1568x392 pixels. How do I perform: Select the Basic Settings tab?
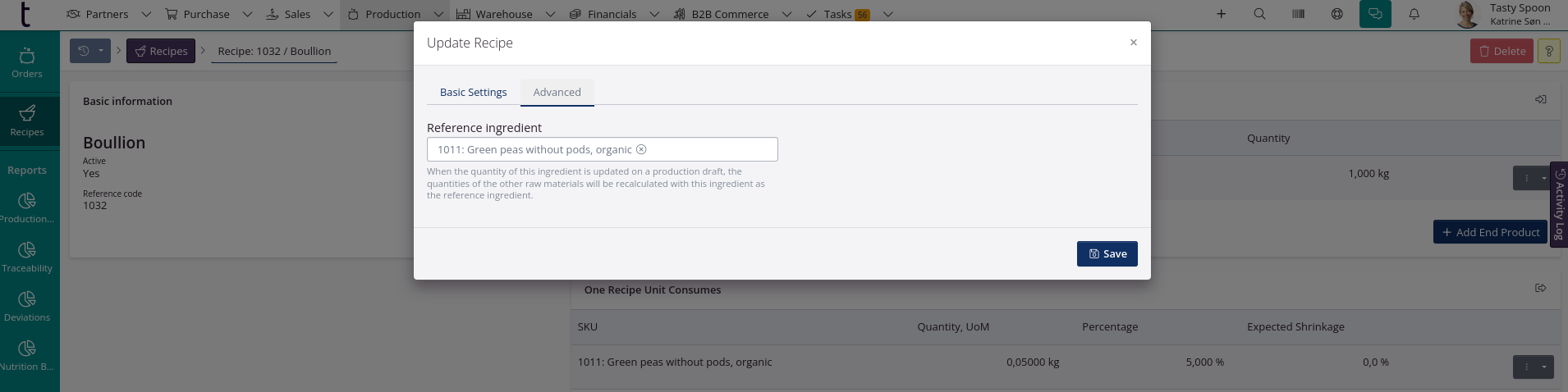(x=473, y=92)
